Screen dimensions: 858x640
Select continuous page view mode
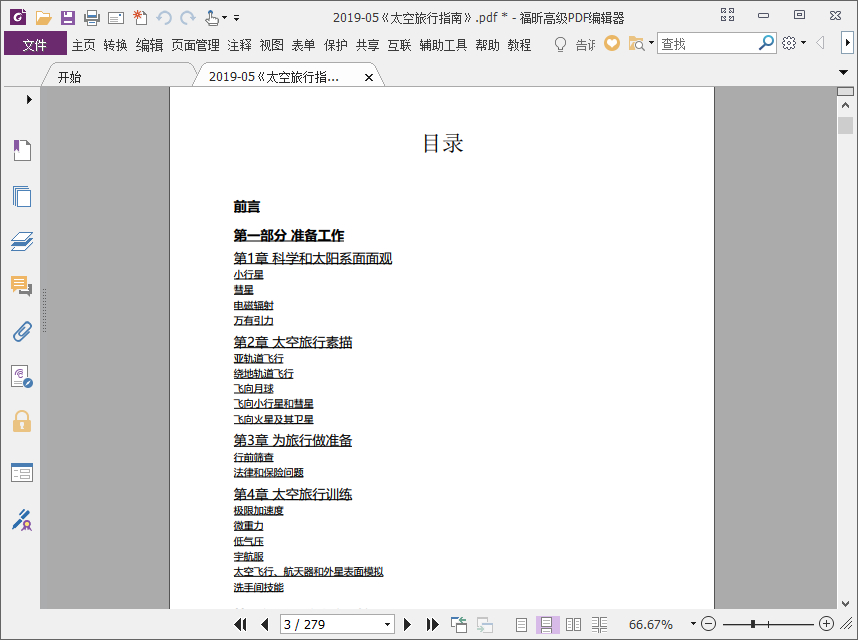(546, 624)
